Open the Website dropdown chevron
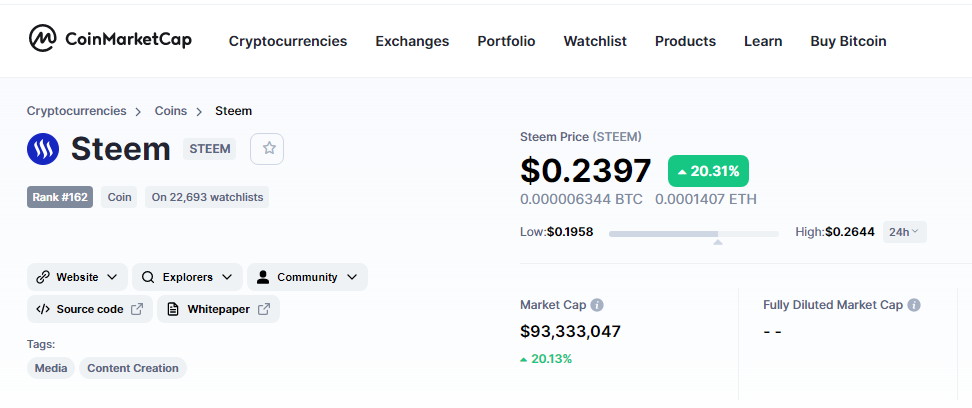The height and width of the screenshot is (408, 972). tap(112, 277)
